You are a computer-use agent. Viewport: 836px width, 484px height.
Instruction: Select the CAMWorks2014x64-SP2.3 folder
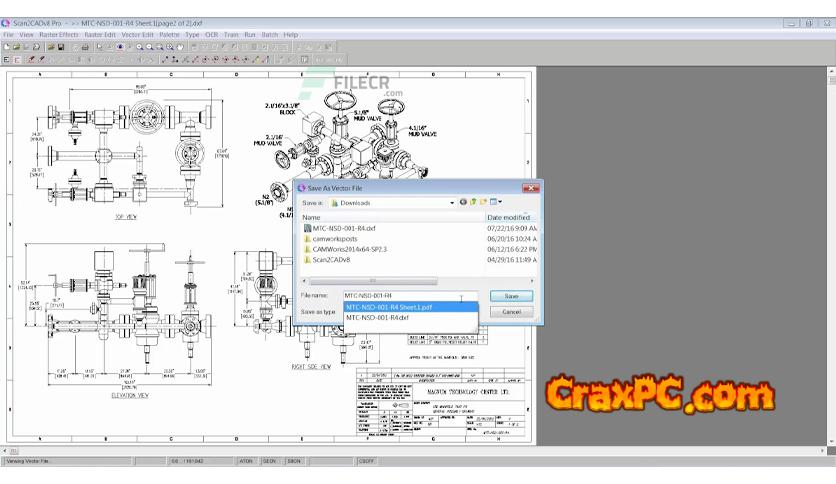pos(349,249)
